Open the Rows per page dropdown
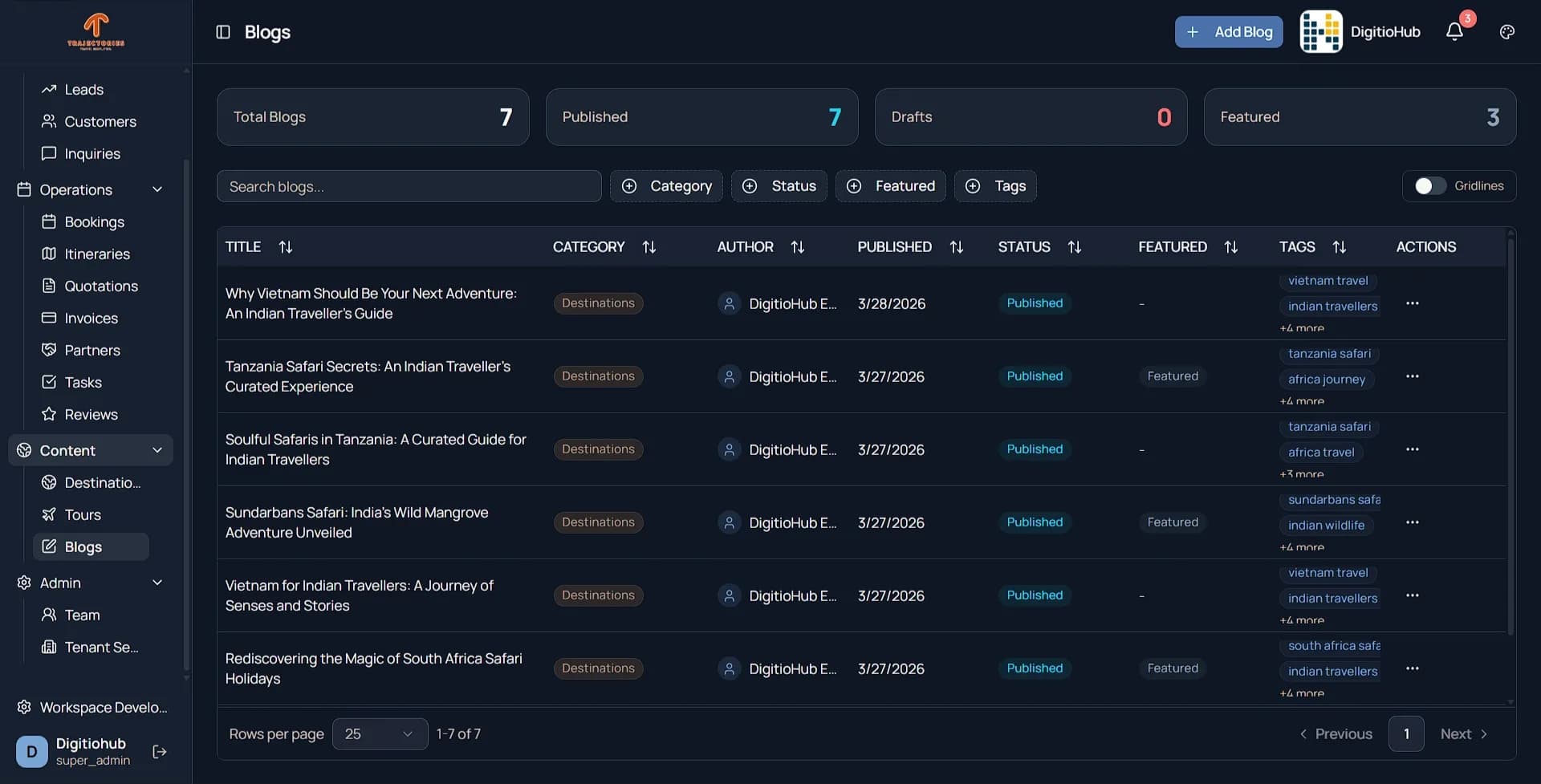Image resolution: width=1541 pixels, height=784 pixels. (x=380, y=734)
